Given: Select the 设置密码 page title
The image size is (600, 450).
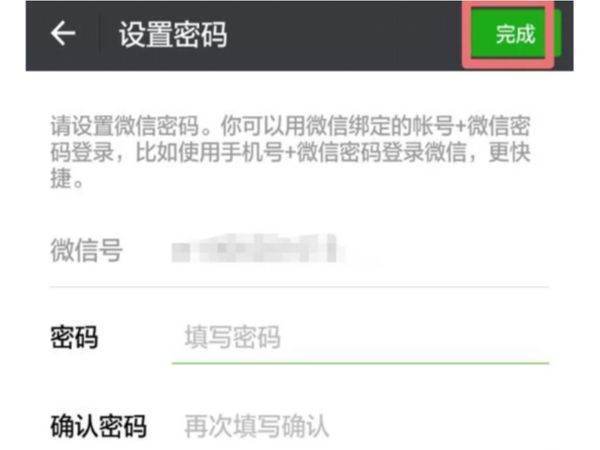Looking at the screenshot, I should pyautogui.click(x=173, y=34).
